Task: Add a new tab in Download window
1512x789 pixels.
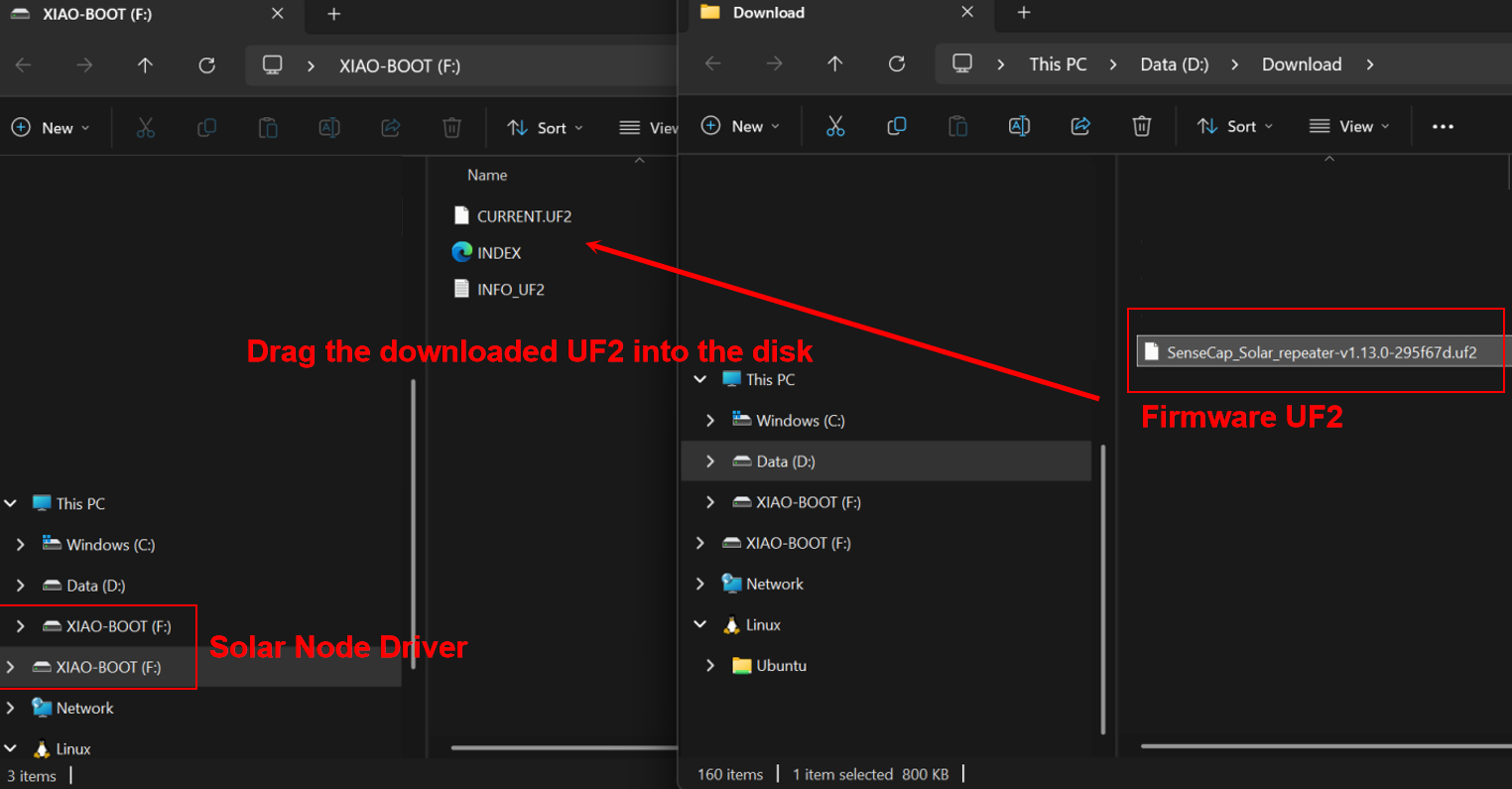Action: 1024,13
